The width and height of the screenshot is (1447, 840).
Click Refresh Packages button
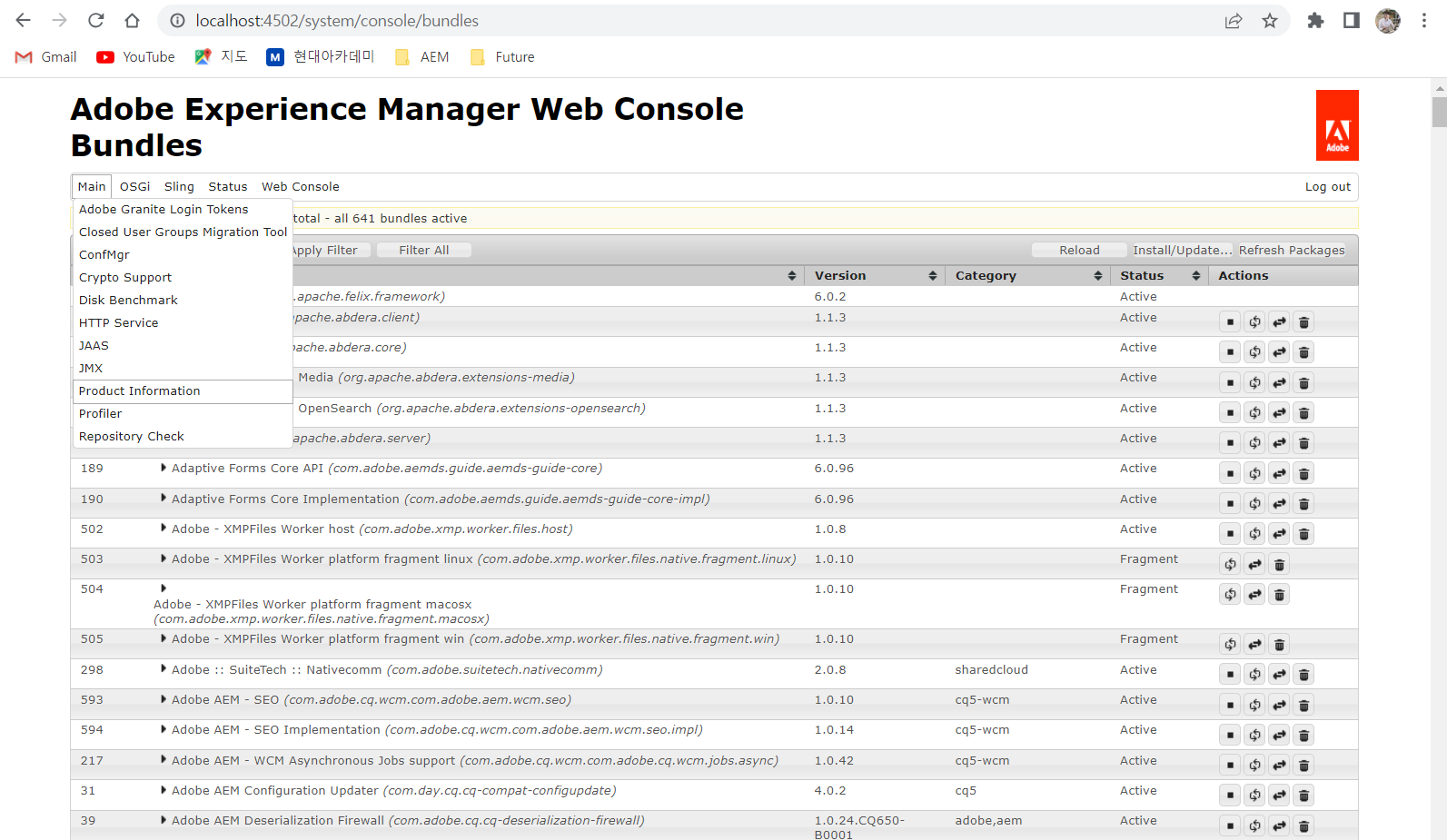click(1292, 250)
